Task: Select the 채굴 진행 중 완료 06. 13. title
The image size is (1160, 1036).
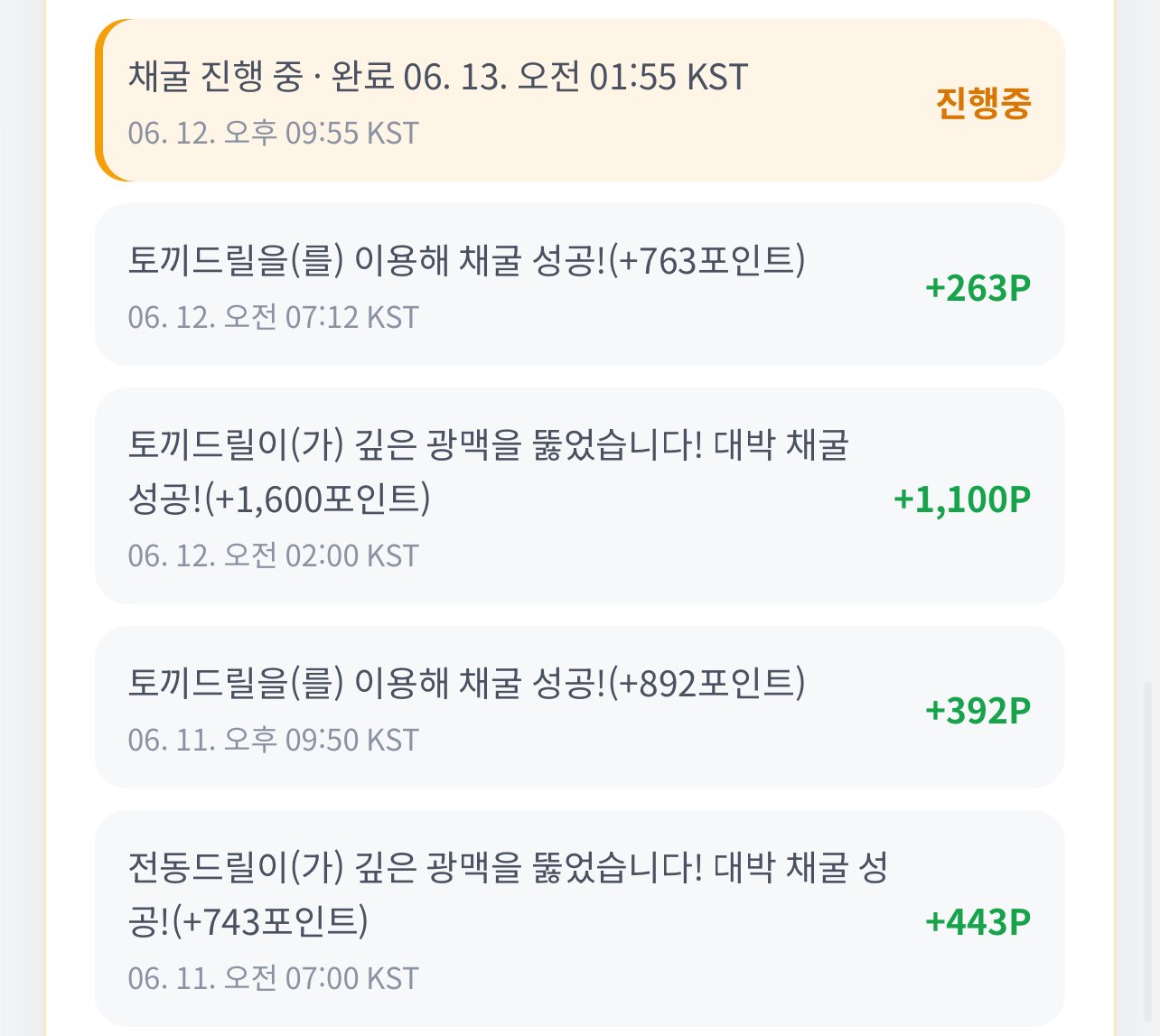Action: tap(438, 77)
